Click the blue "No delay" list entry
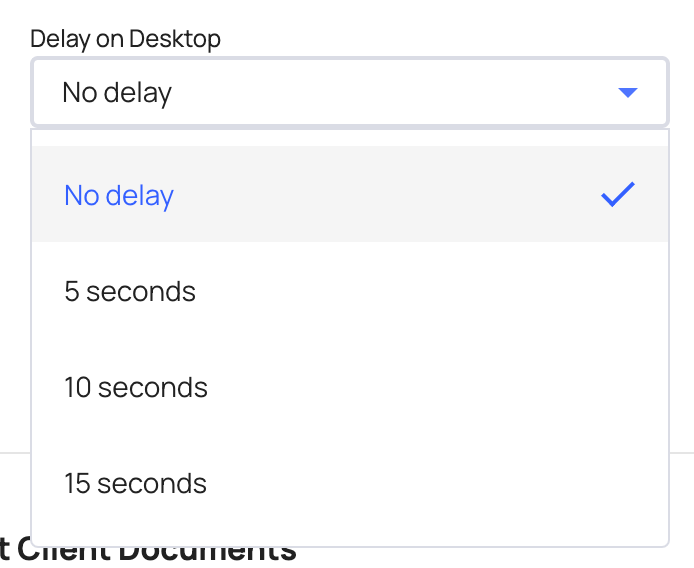The width and height of the screenshot is (694, 568). click(119, 195)
